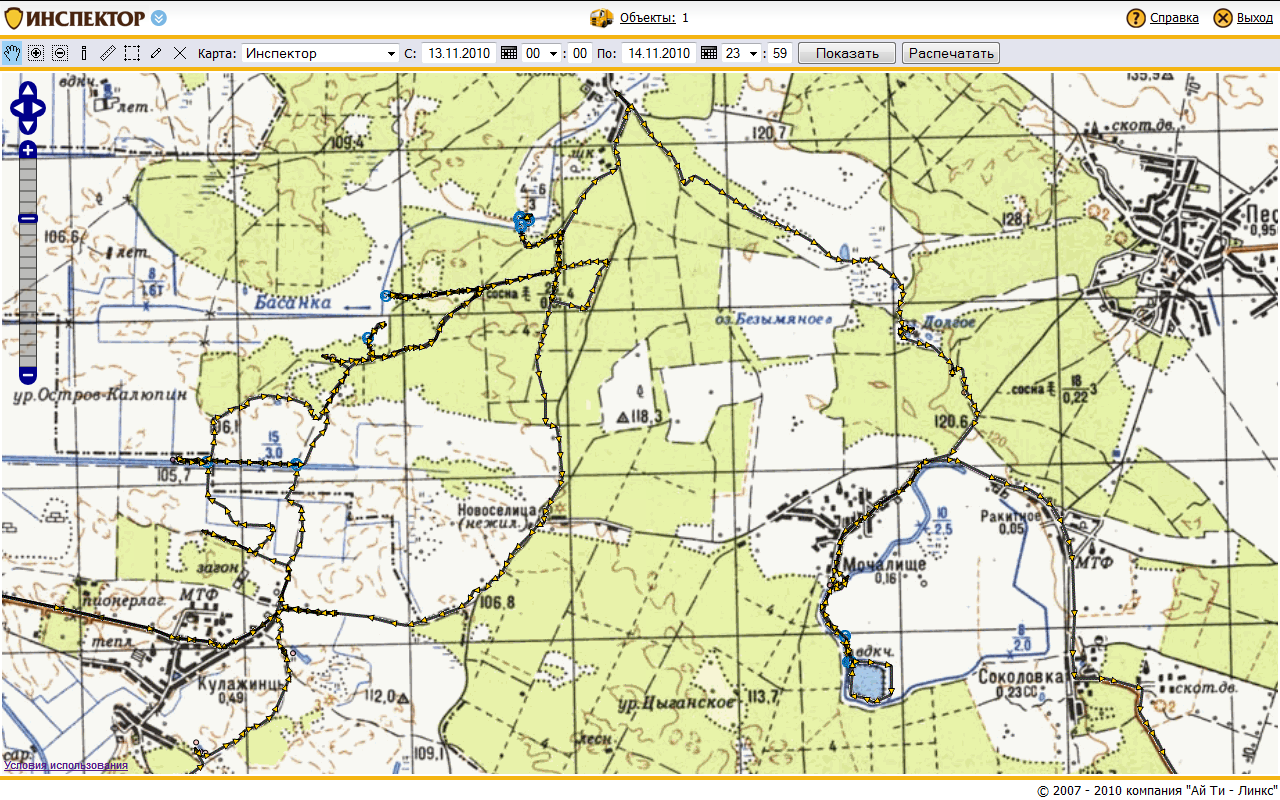This screenshot has height=800, width=1280.
Task: Pan map down with navigation arrow
Action: (28, 124)
